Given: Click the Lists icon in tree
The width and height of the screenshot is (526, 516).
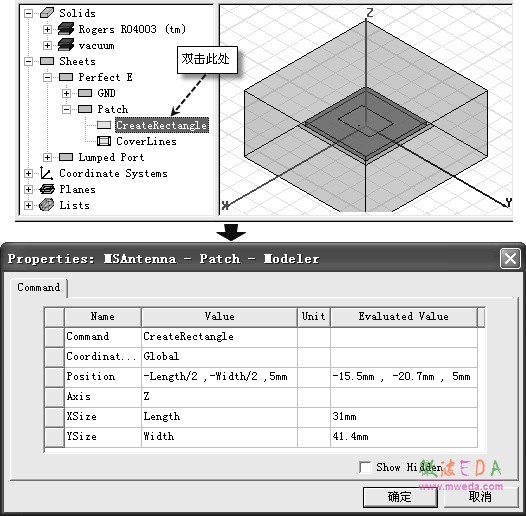Looking at the screenshot, I should tap(46, 205).
